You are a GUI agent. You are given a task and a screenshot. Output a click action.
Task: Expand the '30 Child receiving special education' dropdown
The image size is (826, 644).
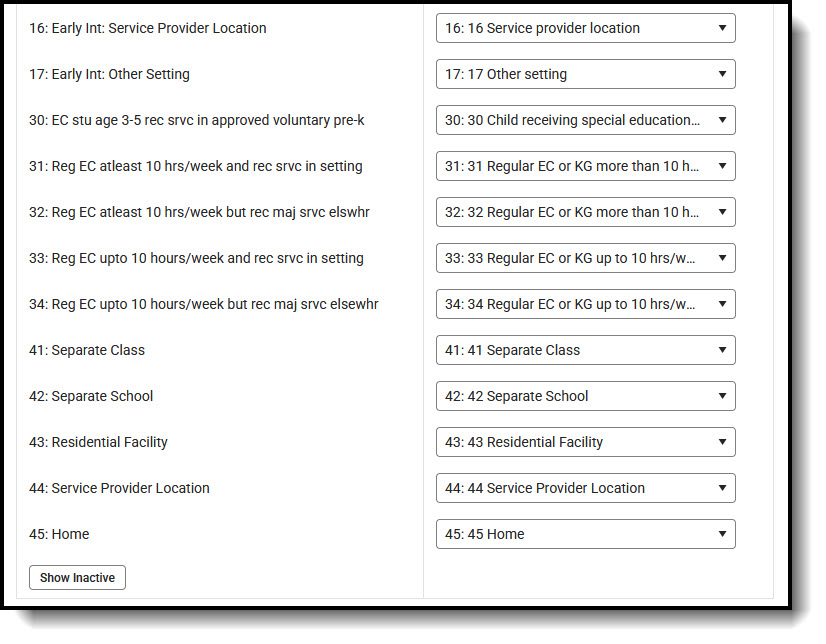[x=585, y=120]
